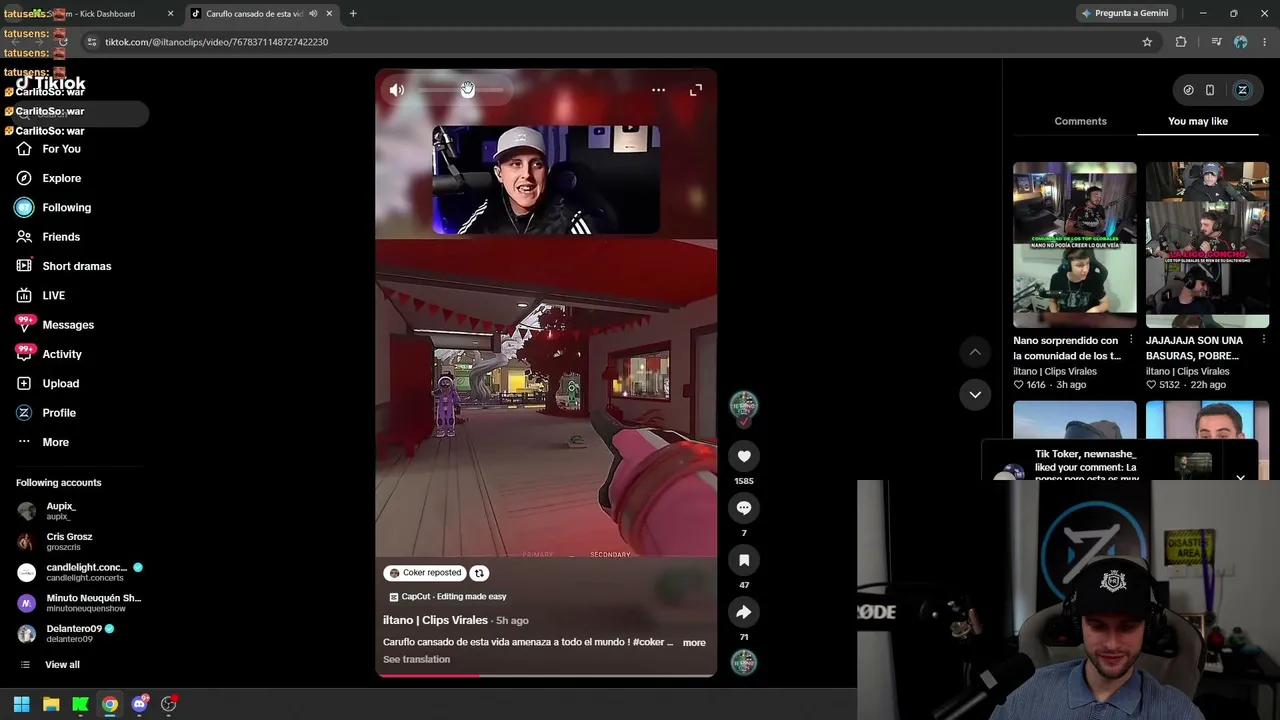Open iltano | Clips Virales profile name

click(435, 620)
